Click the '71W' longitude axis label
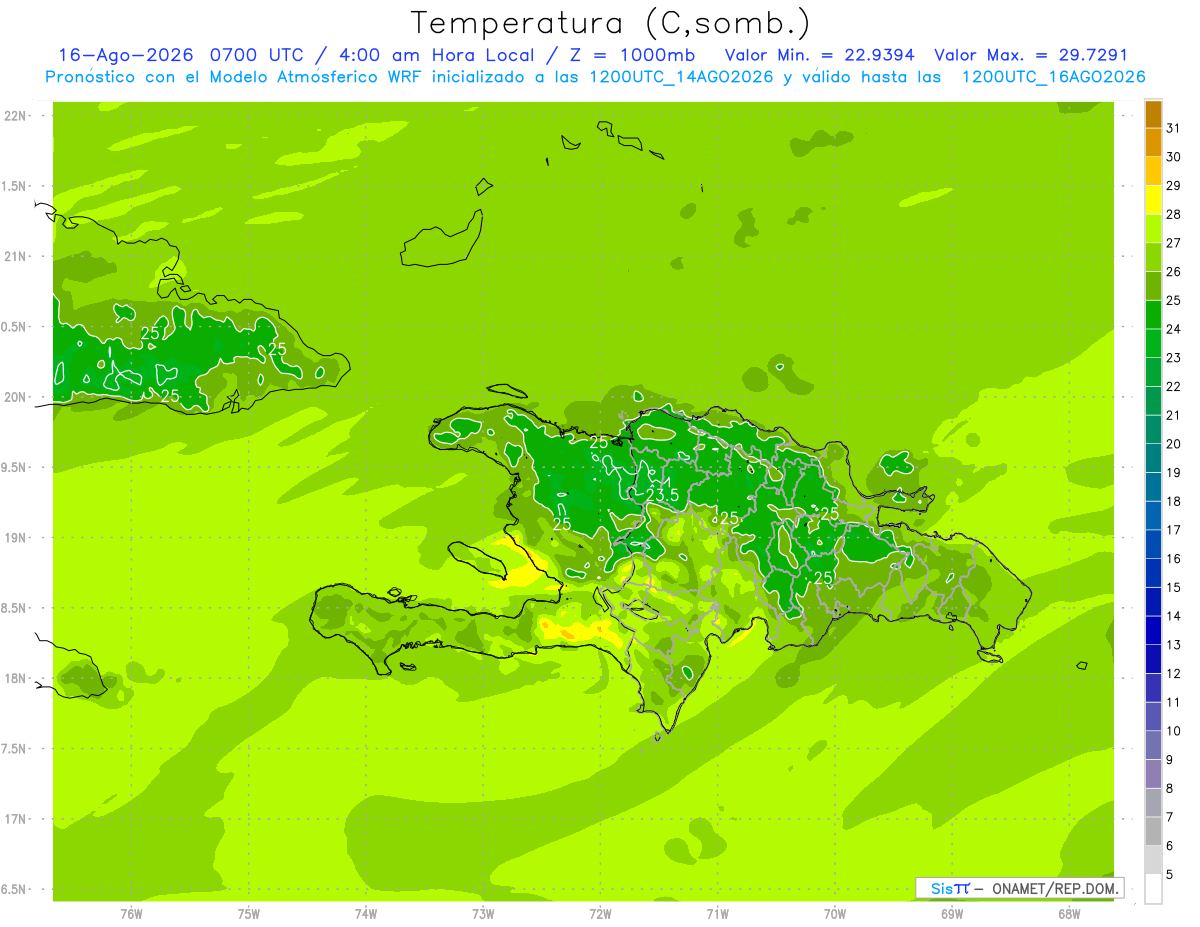This screenshot has width=1200, height=927. [717, 913]
